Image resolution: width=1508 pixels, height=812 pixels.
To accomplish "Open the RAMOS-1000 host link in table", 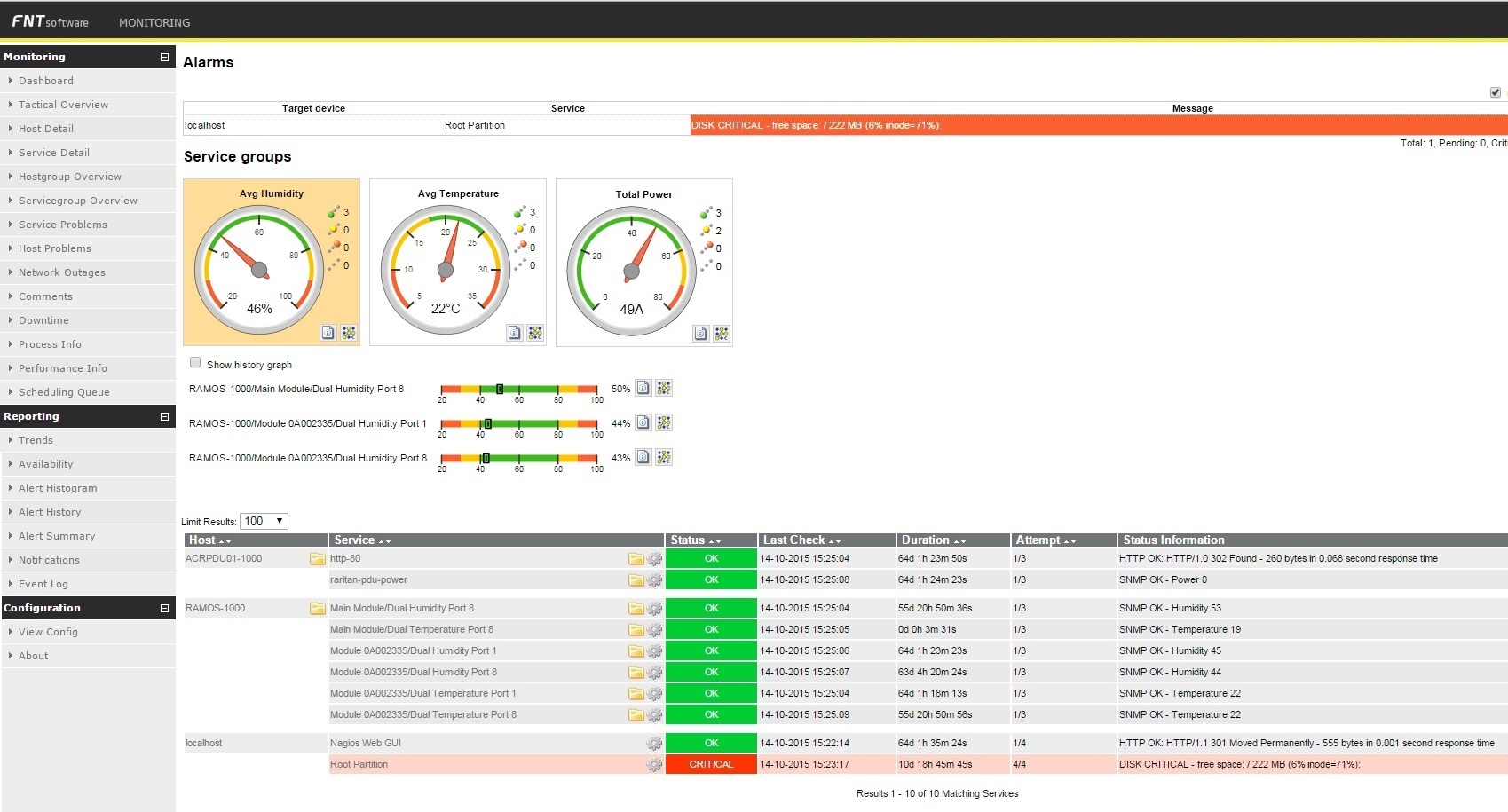I will (215, 609).
